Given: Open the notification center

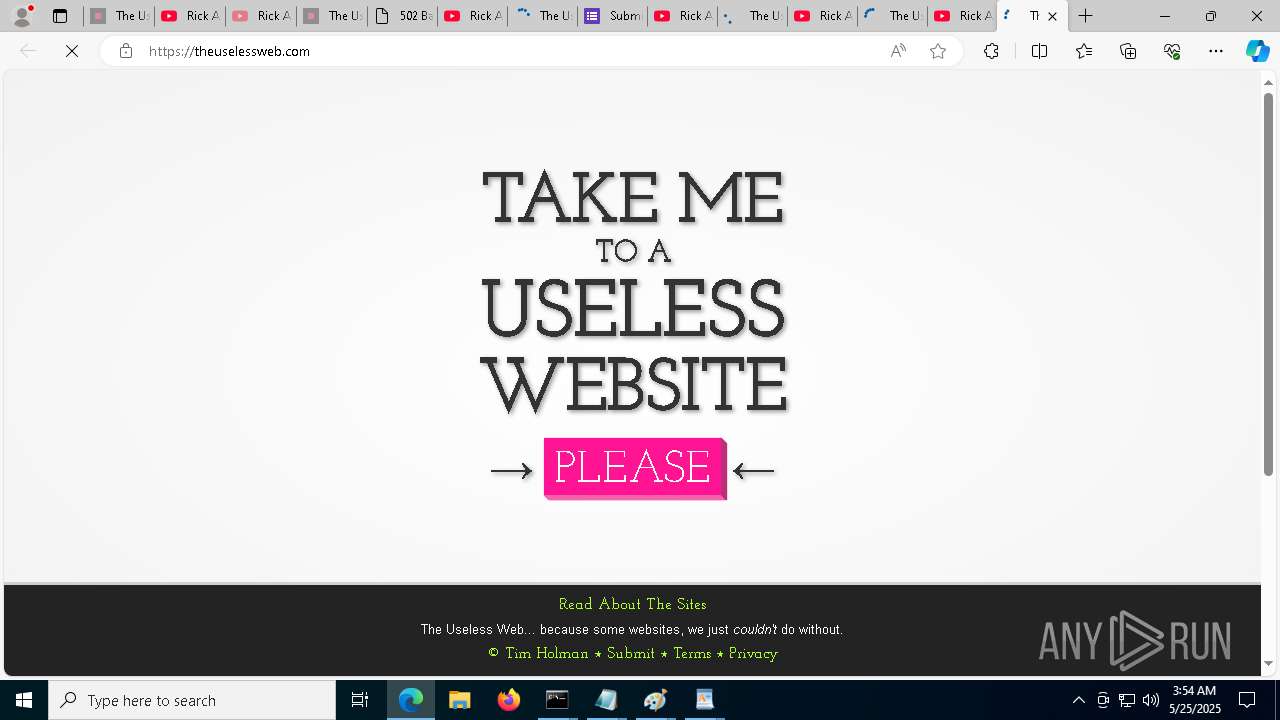Looking at the screenshot, I should 1247,700.
